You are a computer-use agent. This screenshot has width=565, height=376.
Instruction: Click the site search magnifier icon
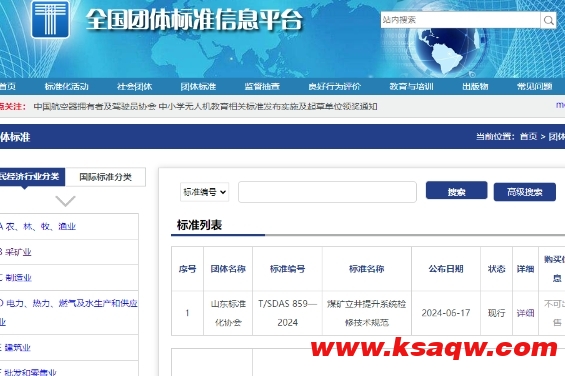[x=548, y=20]
